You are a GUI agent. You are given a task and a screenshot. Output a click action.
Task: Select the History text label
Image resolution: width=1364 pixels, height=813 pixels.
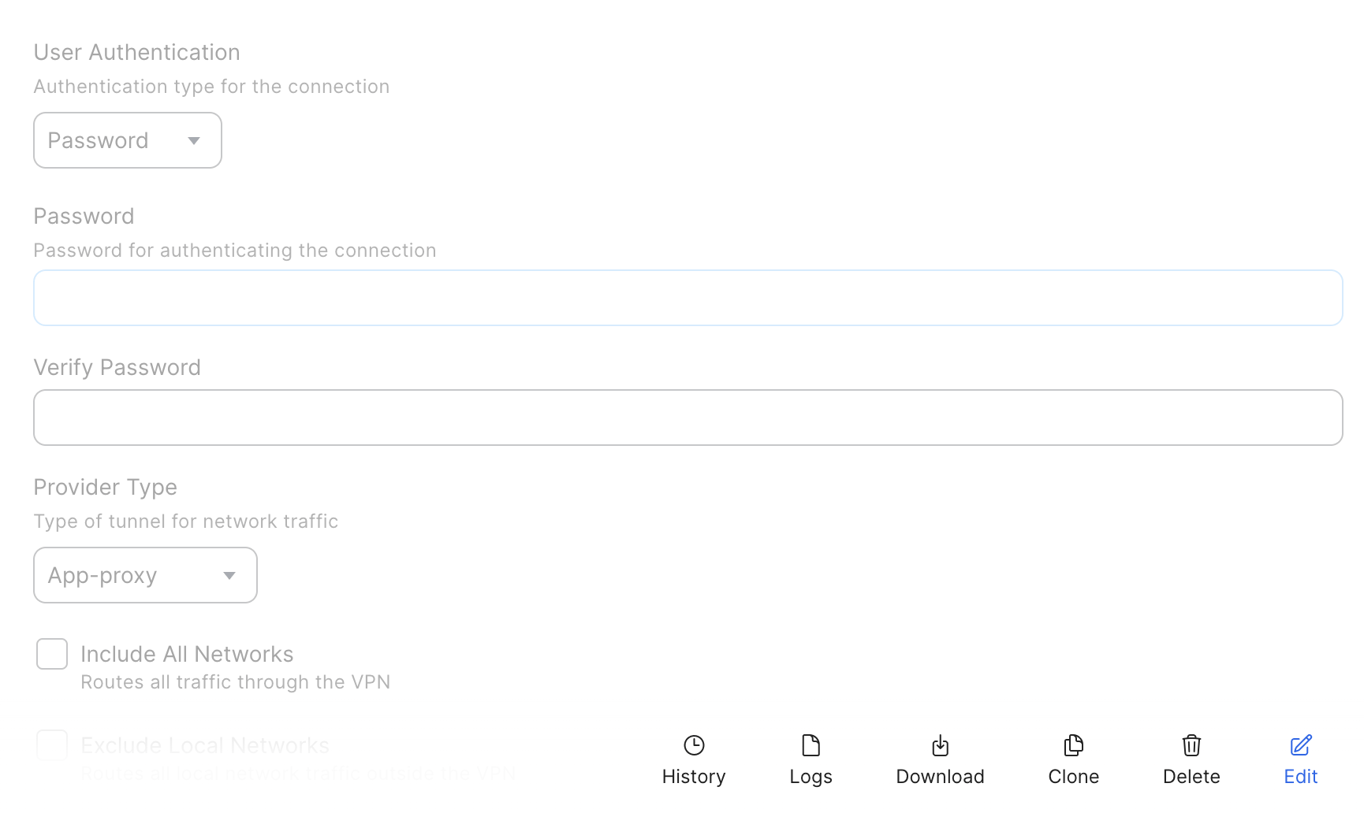click(694, 777)
